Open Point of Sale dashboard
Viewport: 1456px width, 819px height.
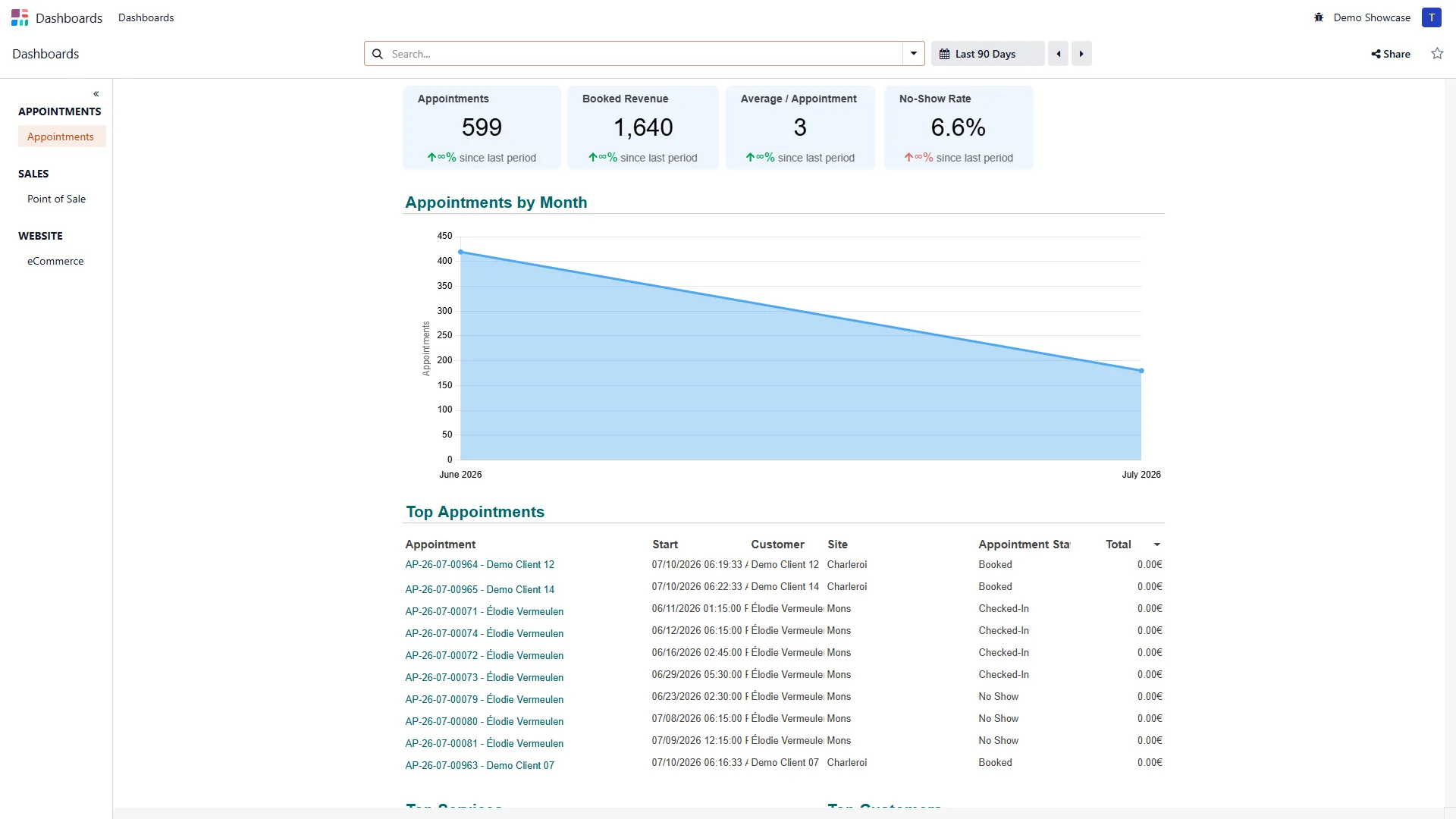[x=57, y=199]
